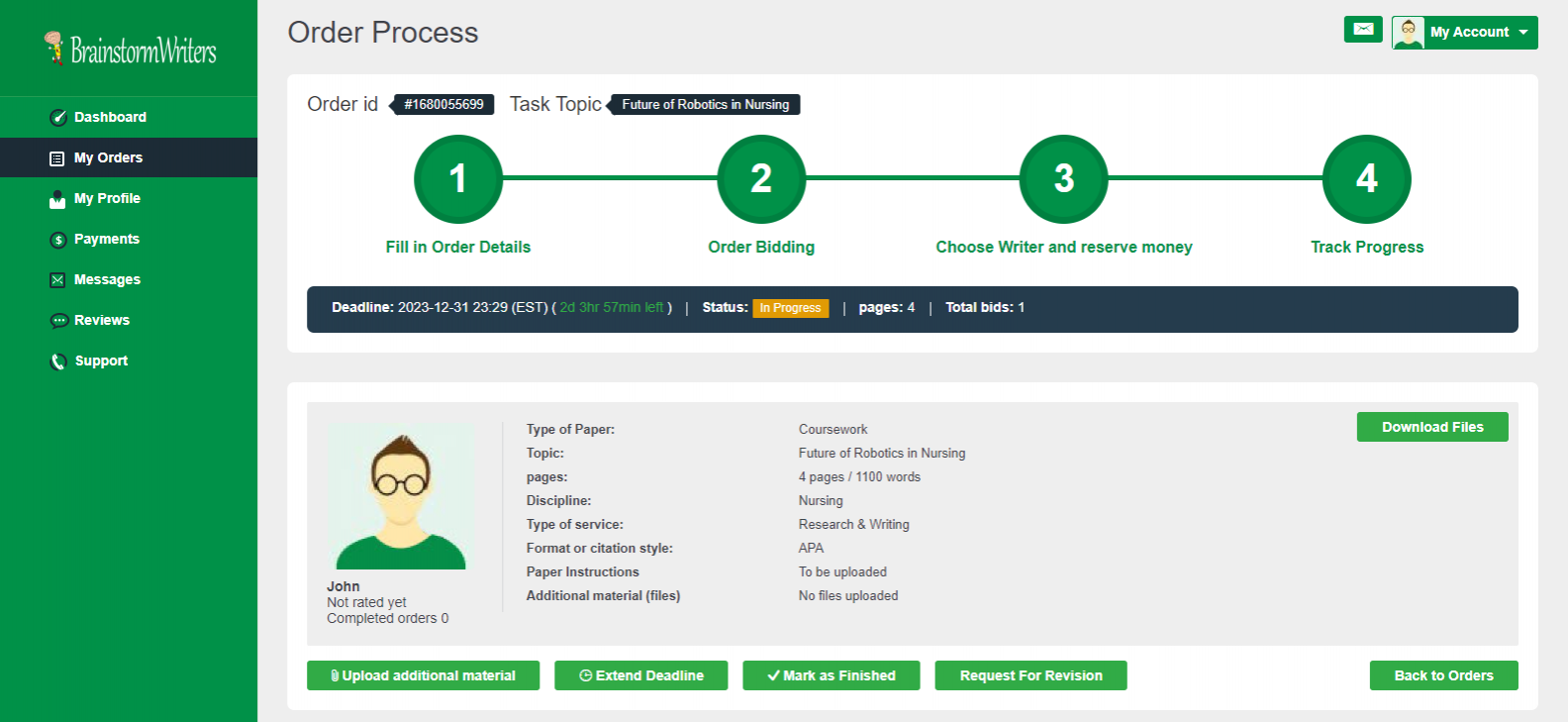Go to step 2 Order Bidding circle
Viewport: 1568px width, 722px height.
click(760, 179)
